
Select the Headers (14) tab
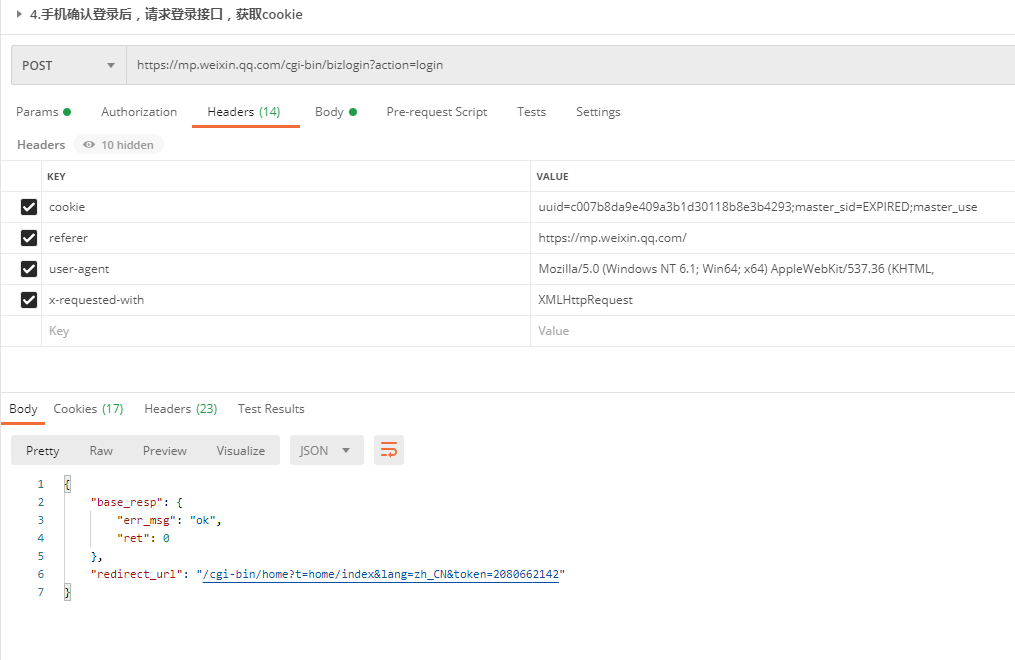point(244,112)
